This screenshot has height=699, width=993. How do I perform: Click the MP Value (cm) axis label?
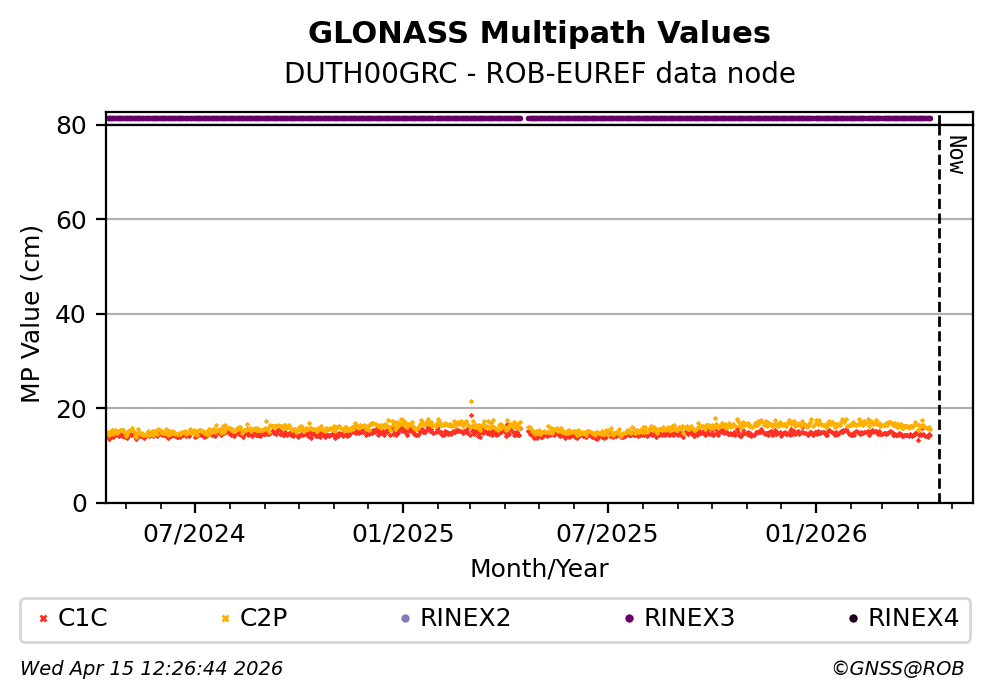(x=32, y=314)
